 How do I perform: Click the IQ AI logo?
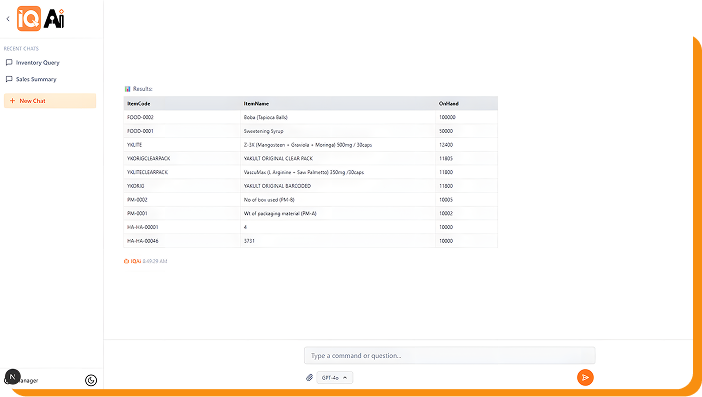41,18
